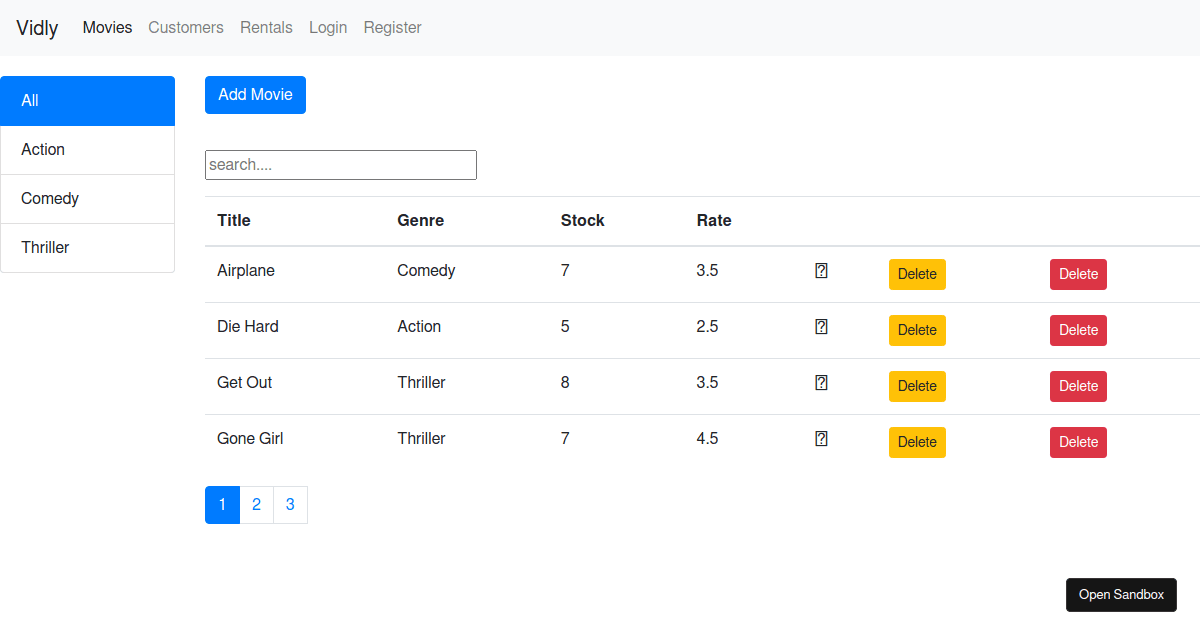
Task: Toggle the like heart for Gone Girl
Action: pos(821,438)
